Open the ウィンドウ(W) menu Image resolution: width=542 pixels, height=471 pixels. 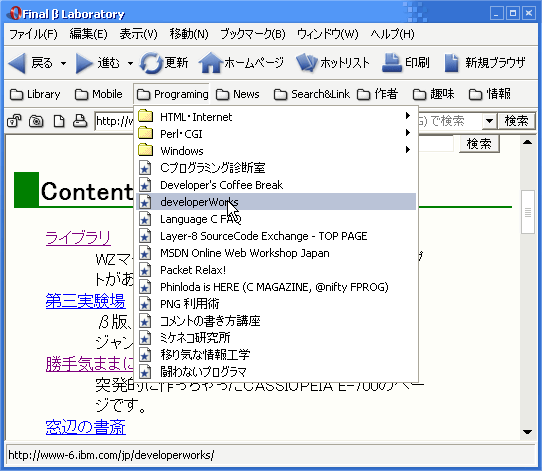[x=327, y=34]
